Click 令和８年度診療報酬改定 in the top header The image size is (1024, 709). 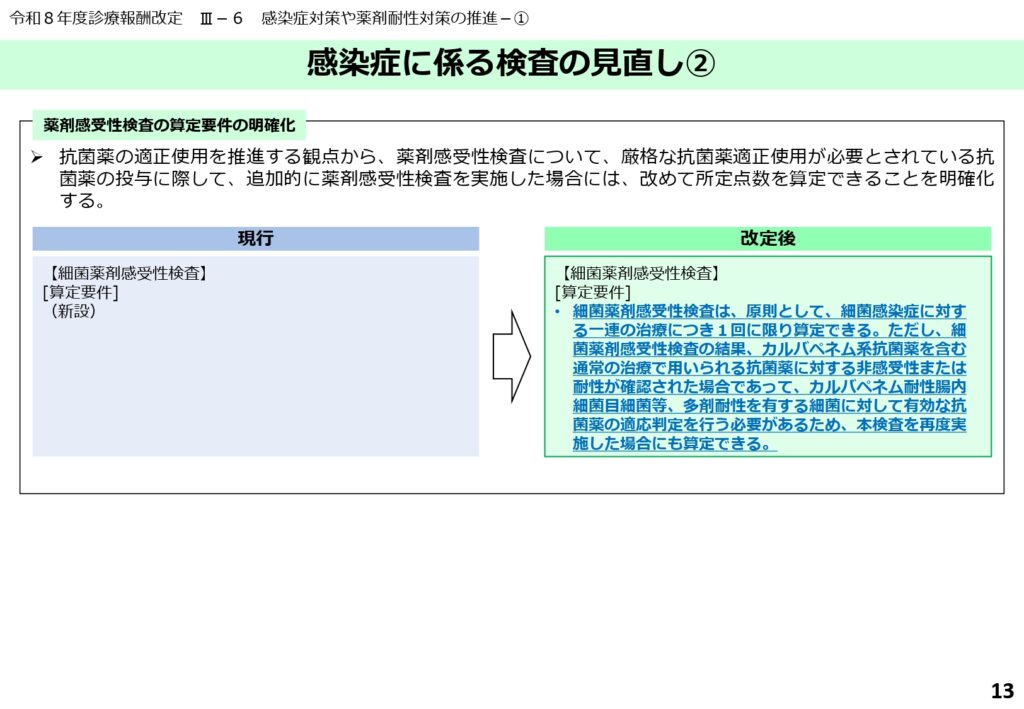pos(95,18)
